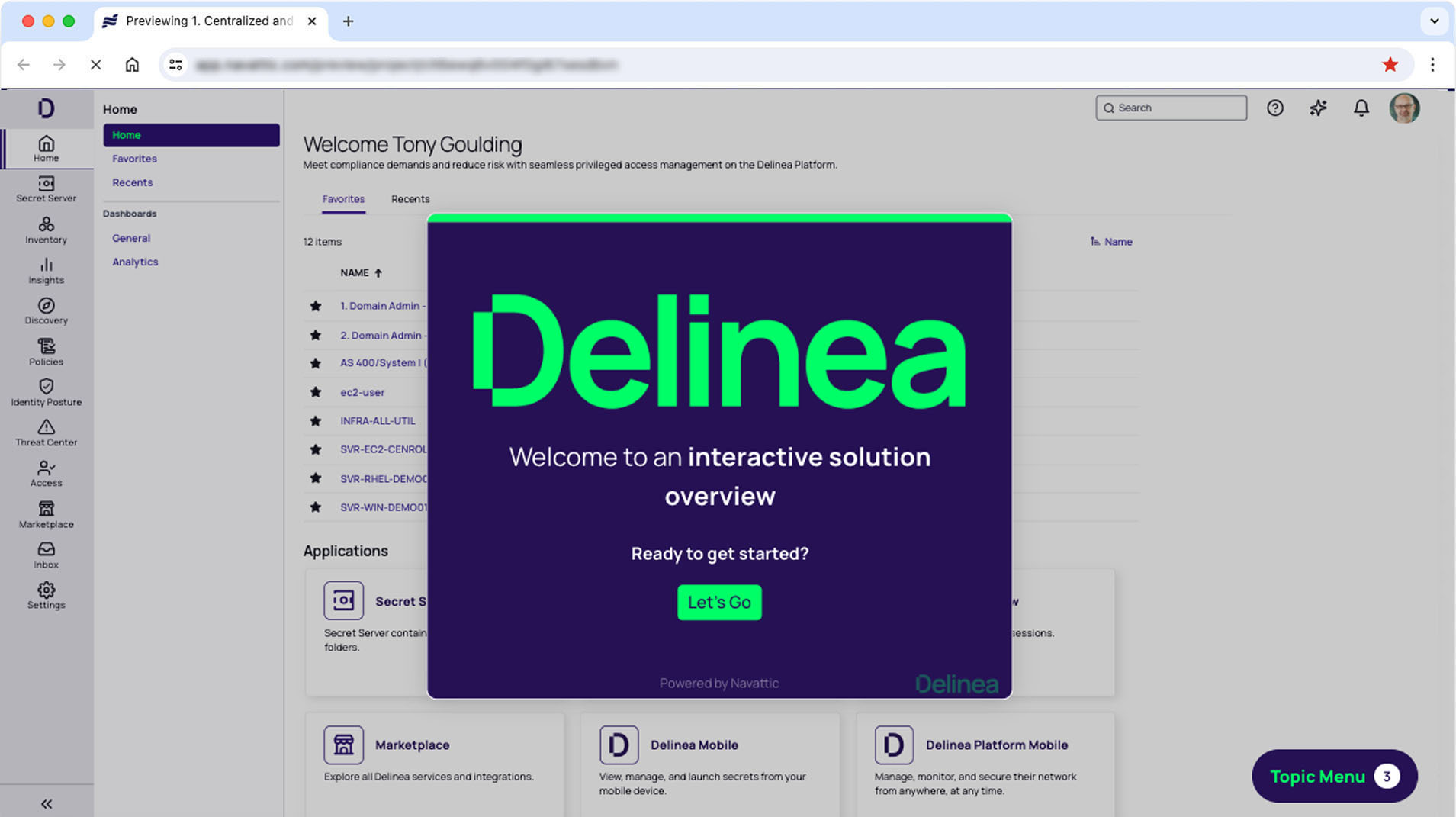Click the browser bookmark star icon
Screen dimensions: 1456x817
[1390, 65]
